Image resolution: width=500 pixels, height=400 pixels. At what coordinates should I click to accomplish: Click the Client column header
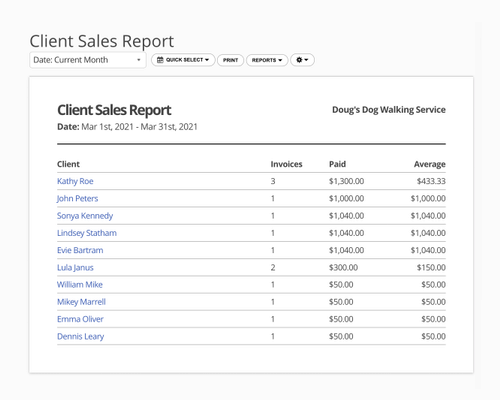pyautogui.click(x=68, y=164)
